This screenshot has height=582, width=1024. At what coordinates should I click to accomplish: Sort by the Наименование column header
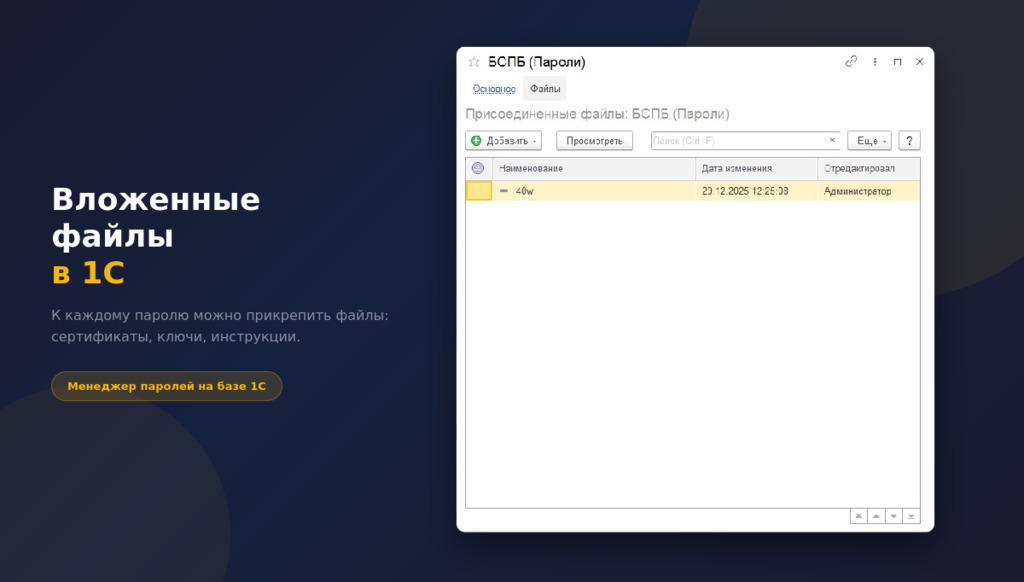594,169
